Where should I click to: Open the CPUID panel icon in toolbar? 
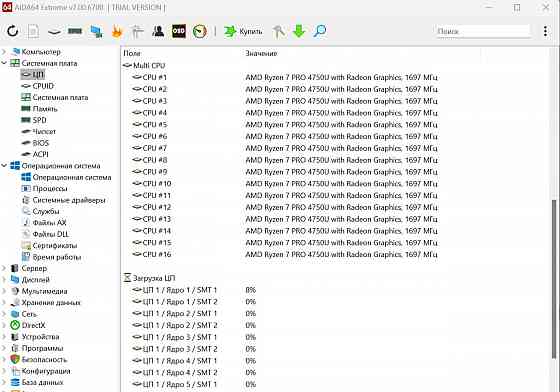click(137, 31)
